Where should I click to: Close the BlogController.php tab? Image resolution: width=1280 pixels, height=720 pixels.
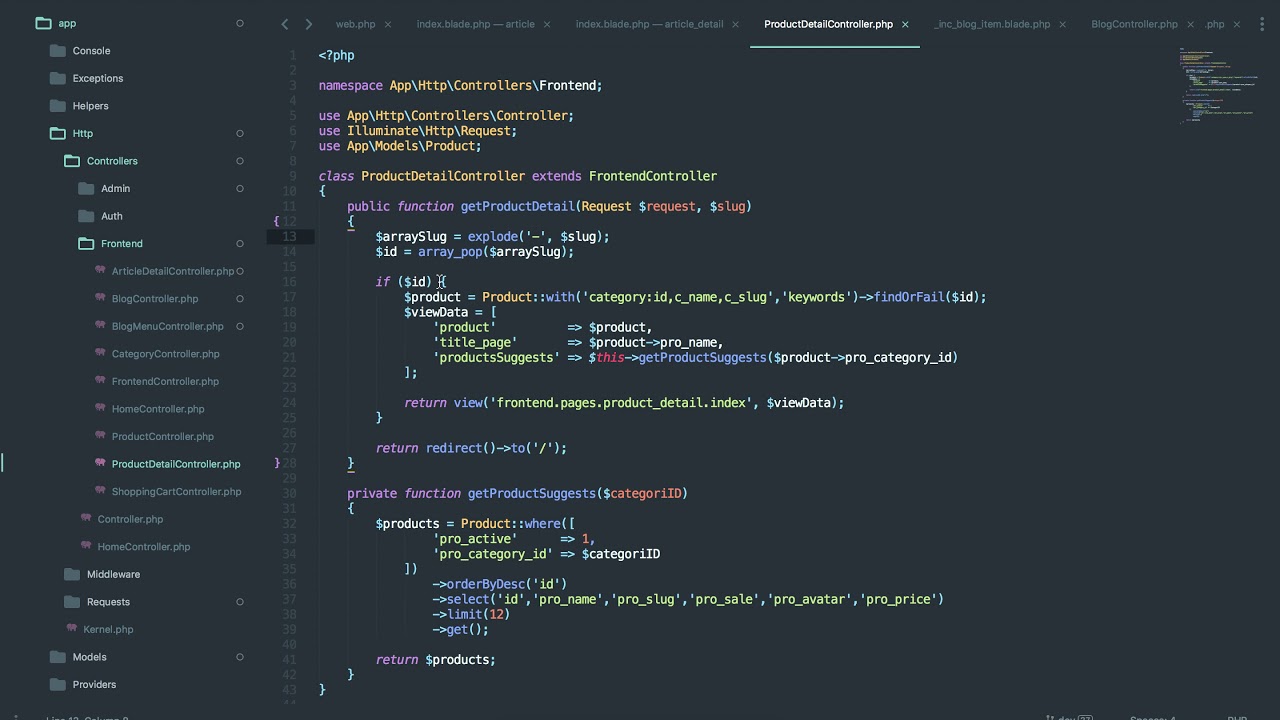1190,24
